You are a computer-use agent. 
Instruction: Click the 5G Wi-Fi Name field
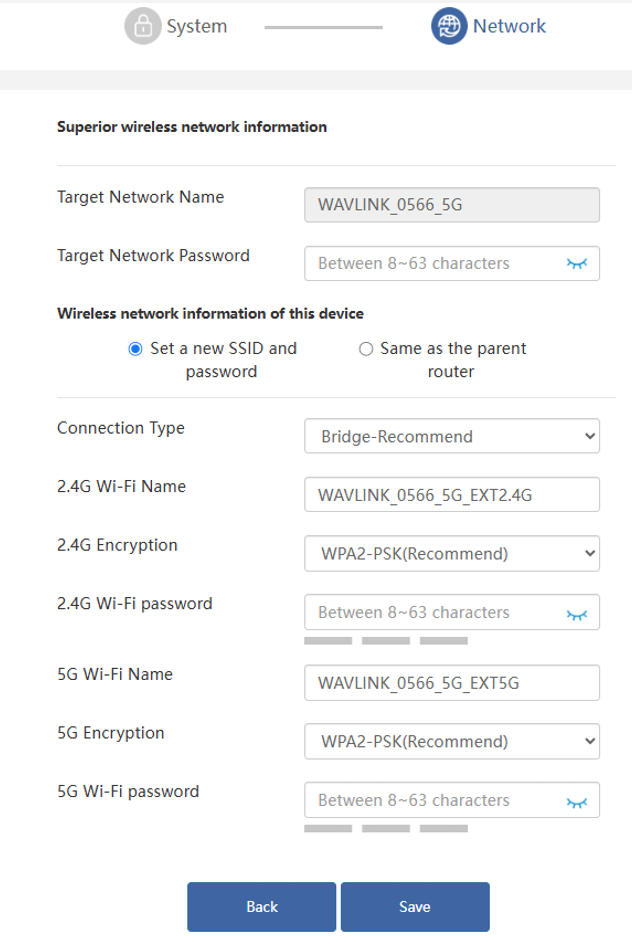coord(452,682)
